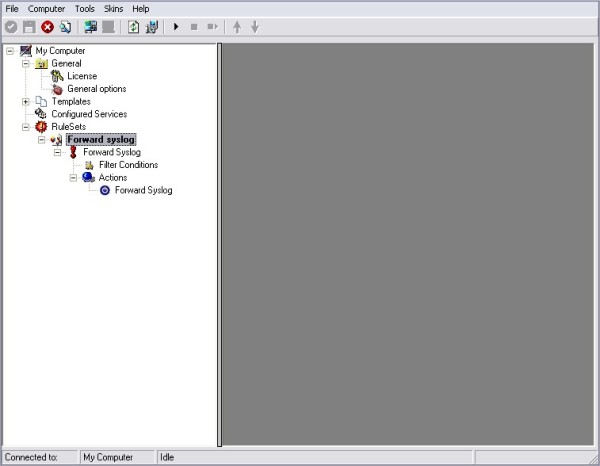Select Configured Services in the tree
The height and width of the screenshot is (466, 600).
click(89, 114)
